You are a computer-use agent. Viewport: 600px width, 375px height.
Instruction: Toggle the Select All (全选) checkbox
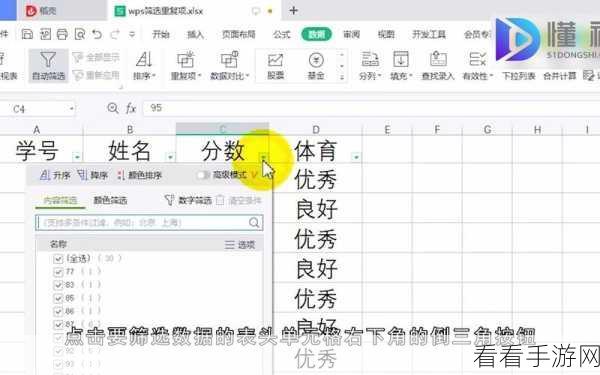click(x=58, y=259)
